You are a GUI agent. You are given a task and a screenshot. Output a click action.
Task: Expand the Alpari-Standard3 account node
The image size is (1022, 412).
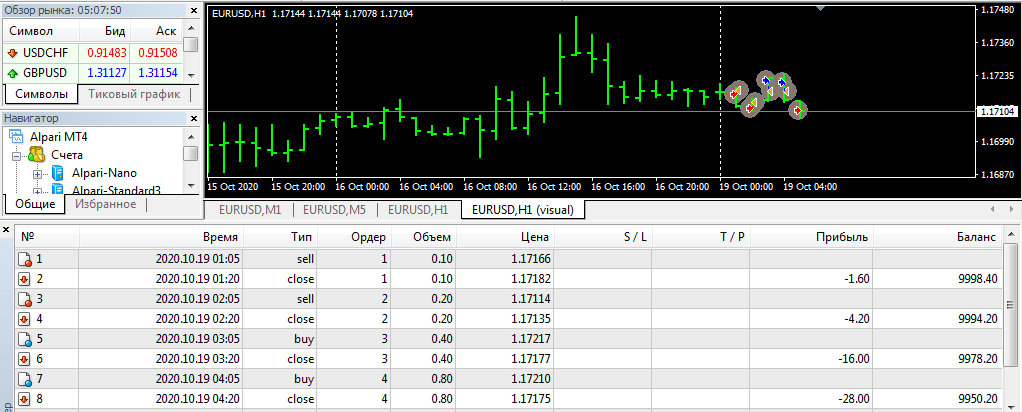[38, 190]
